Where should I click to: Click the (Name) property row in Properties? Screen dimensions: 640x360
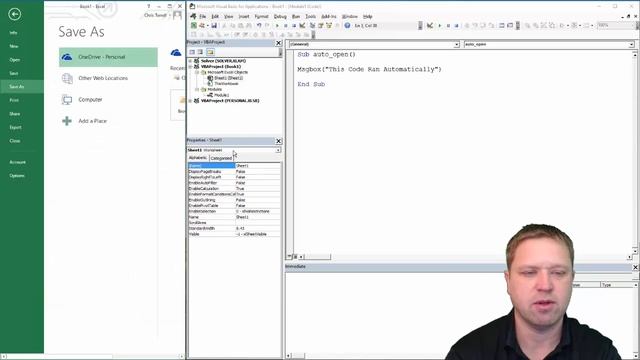(x=234, y=166)
